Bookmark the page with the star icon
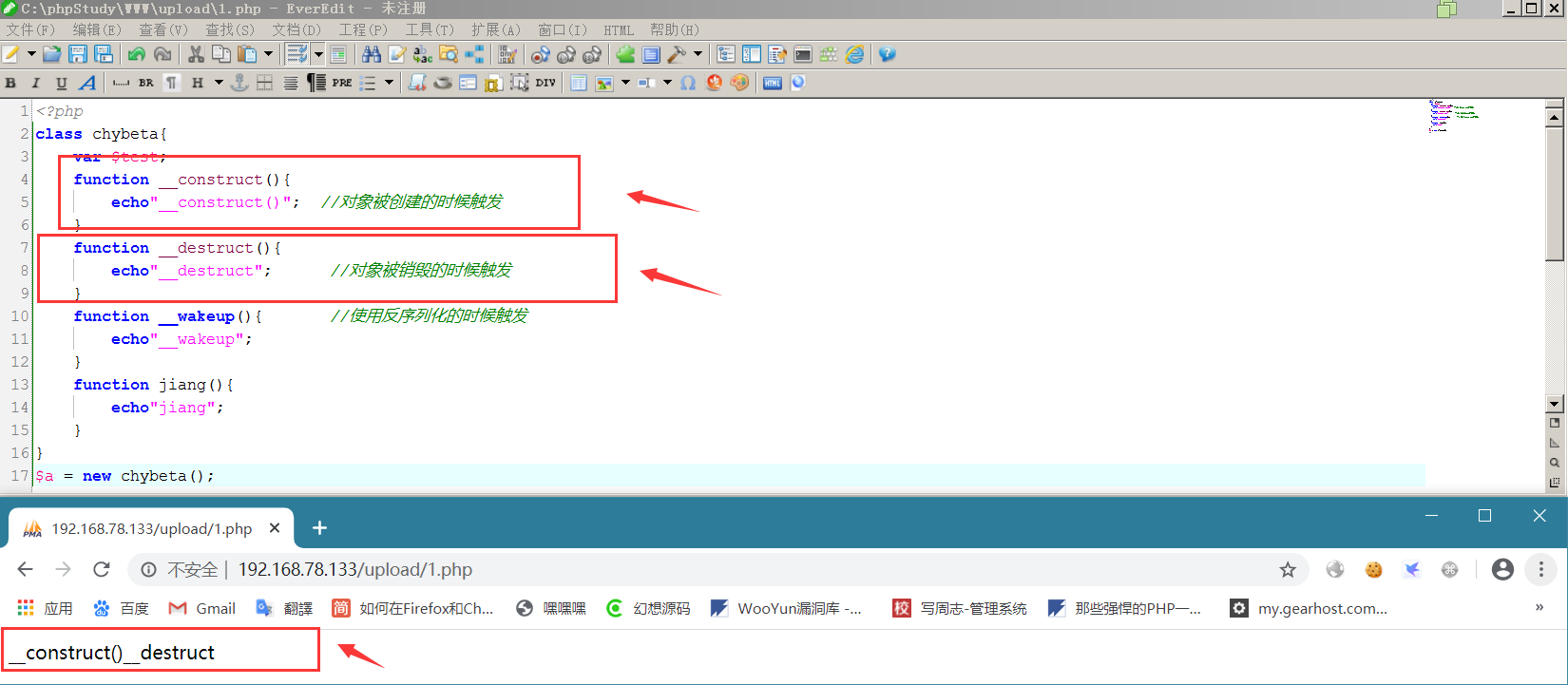1568x685 pixels. tap(1288, 569)
